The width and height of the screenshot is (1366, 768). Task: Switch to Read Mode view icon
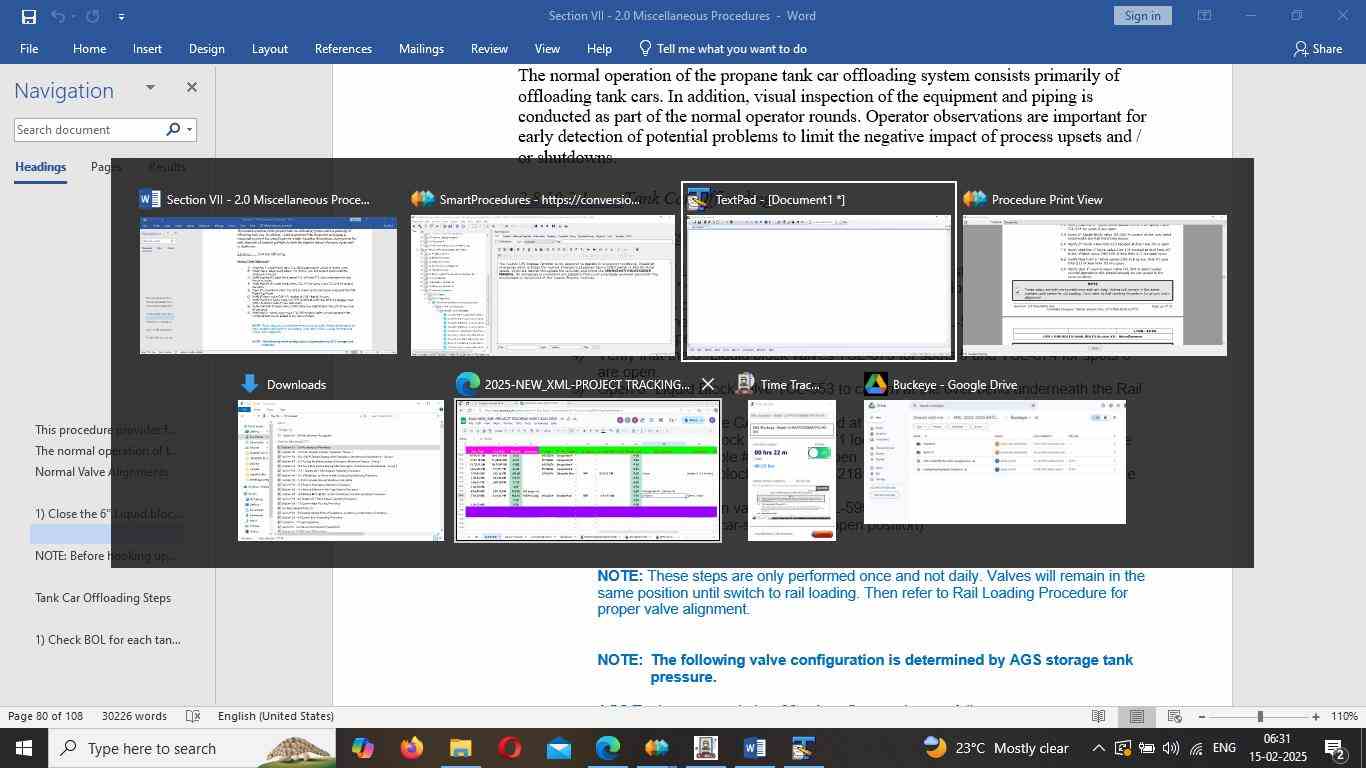click(x=1098, y=716)
